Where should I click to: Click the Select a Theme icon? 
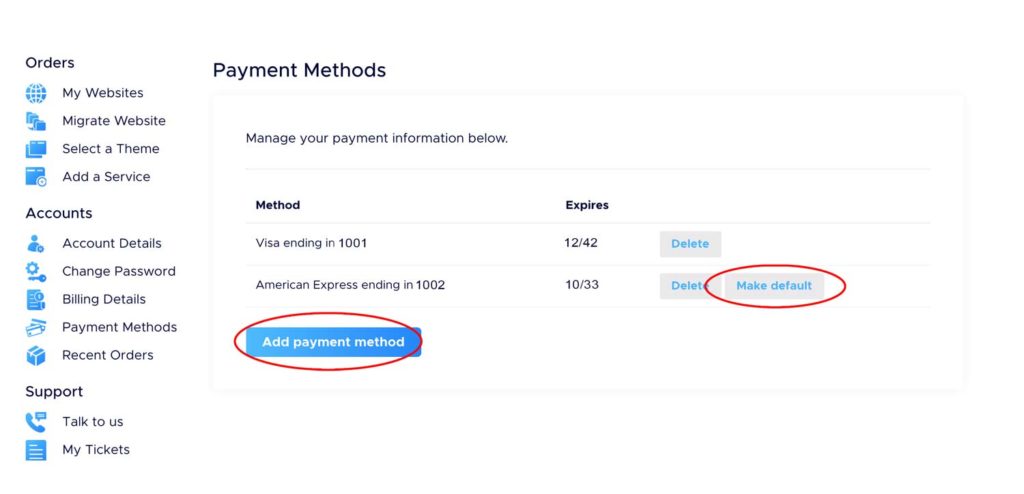pos(36,149)
